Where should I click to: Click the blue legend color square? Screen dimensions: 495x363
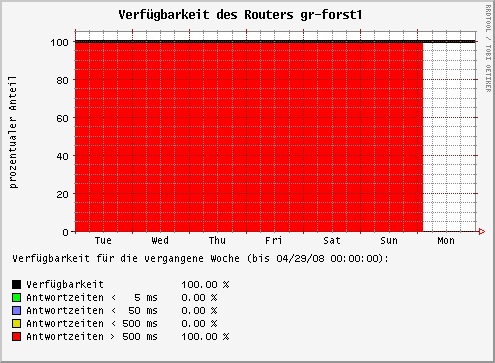(x=16, y=311)
